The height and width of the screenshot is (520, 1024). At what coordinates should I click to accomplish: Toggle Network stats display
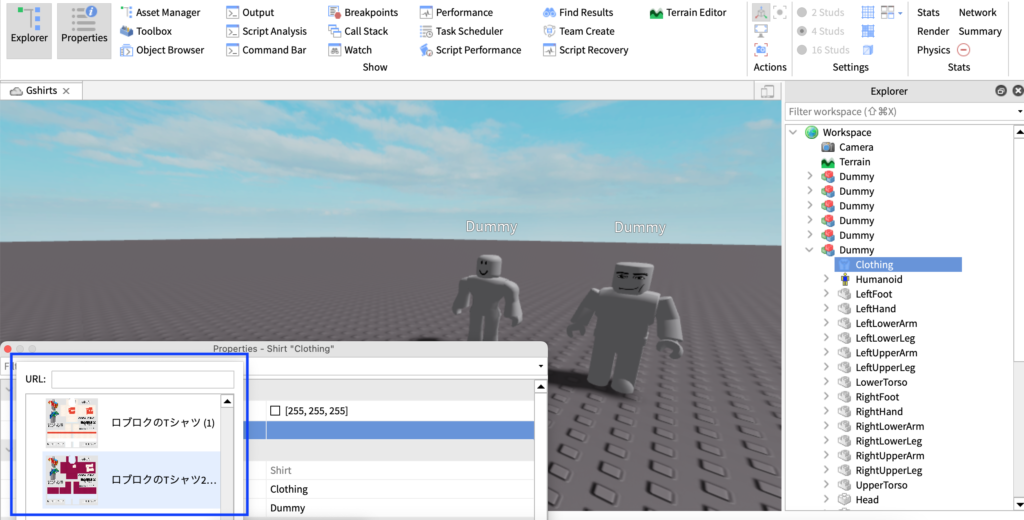978,12
